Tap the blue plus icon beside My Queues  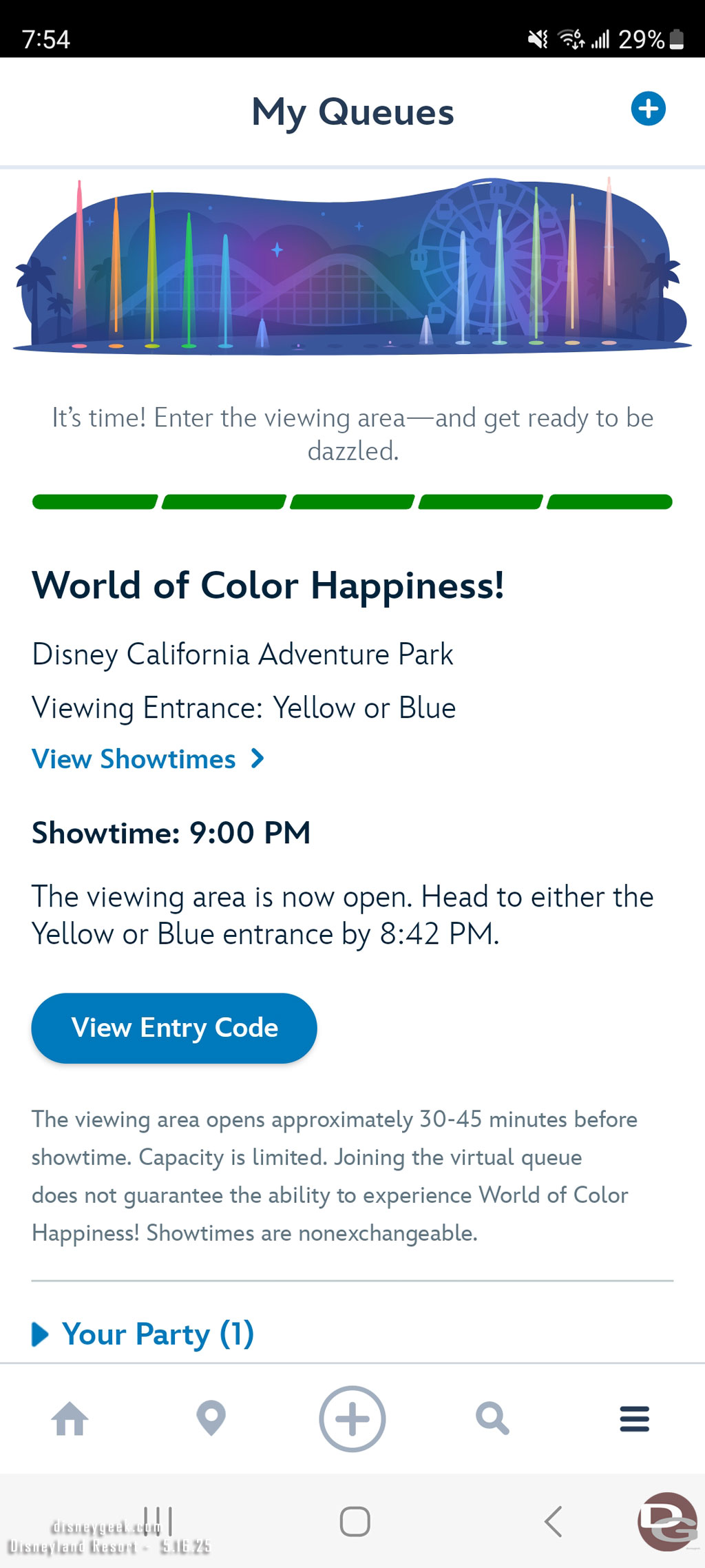click(648, 109)
